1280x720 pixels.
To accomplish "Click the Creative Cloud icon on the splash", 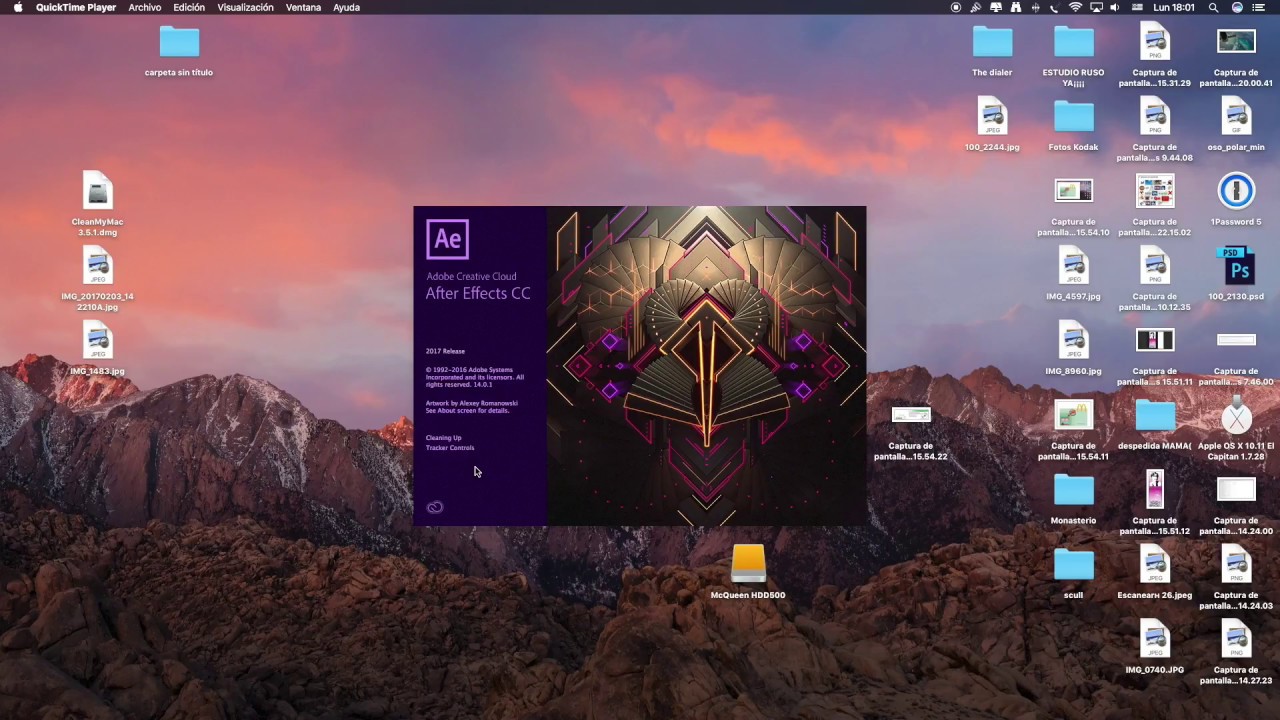I will [x=435, y=507].
